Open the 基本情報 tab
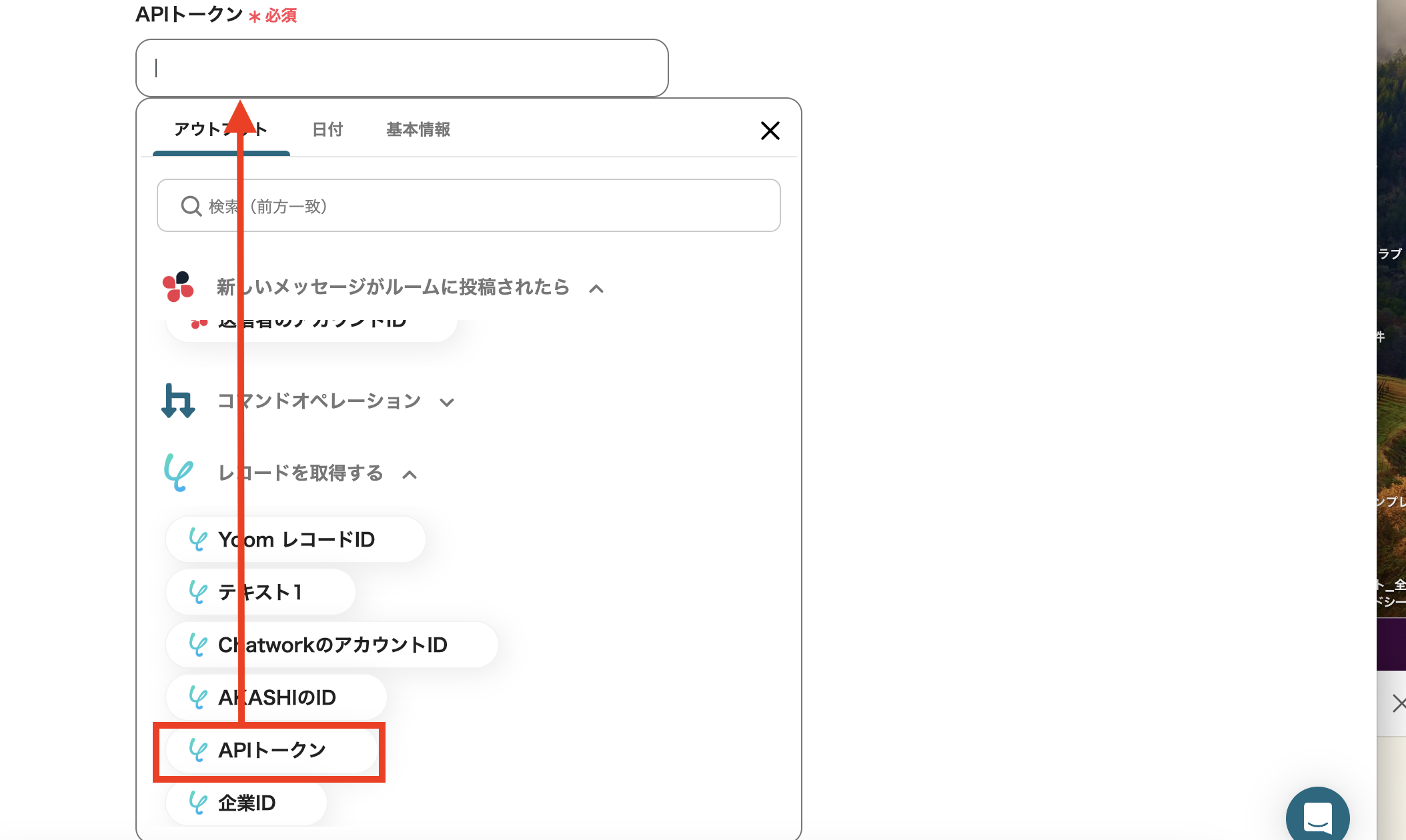This screenshot has width=1406, height=840. click(x=418, y=129)
